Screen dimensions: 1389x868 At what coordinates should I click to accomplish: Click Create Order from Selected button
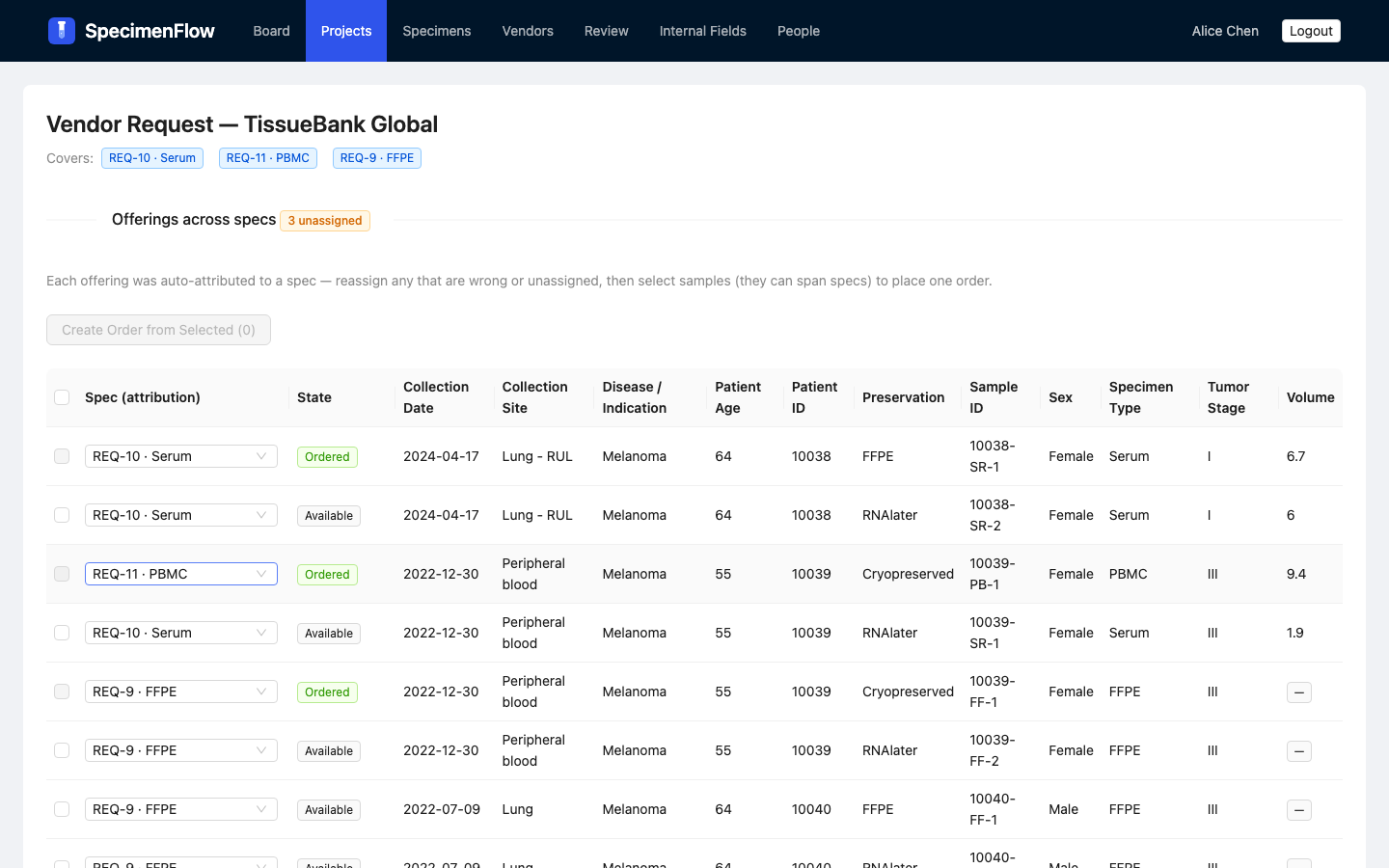(158, 330)
